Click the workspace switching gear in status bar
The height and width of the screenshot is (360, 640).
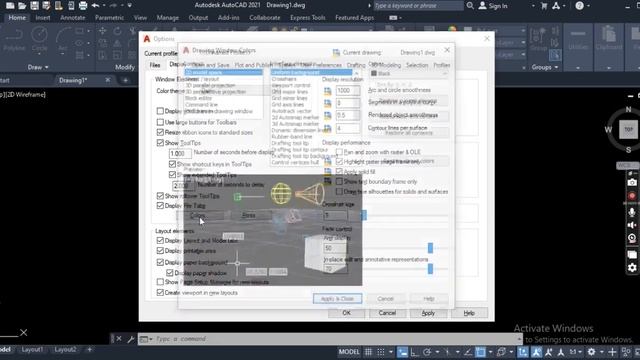(591, 352)
